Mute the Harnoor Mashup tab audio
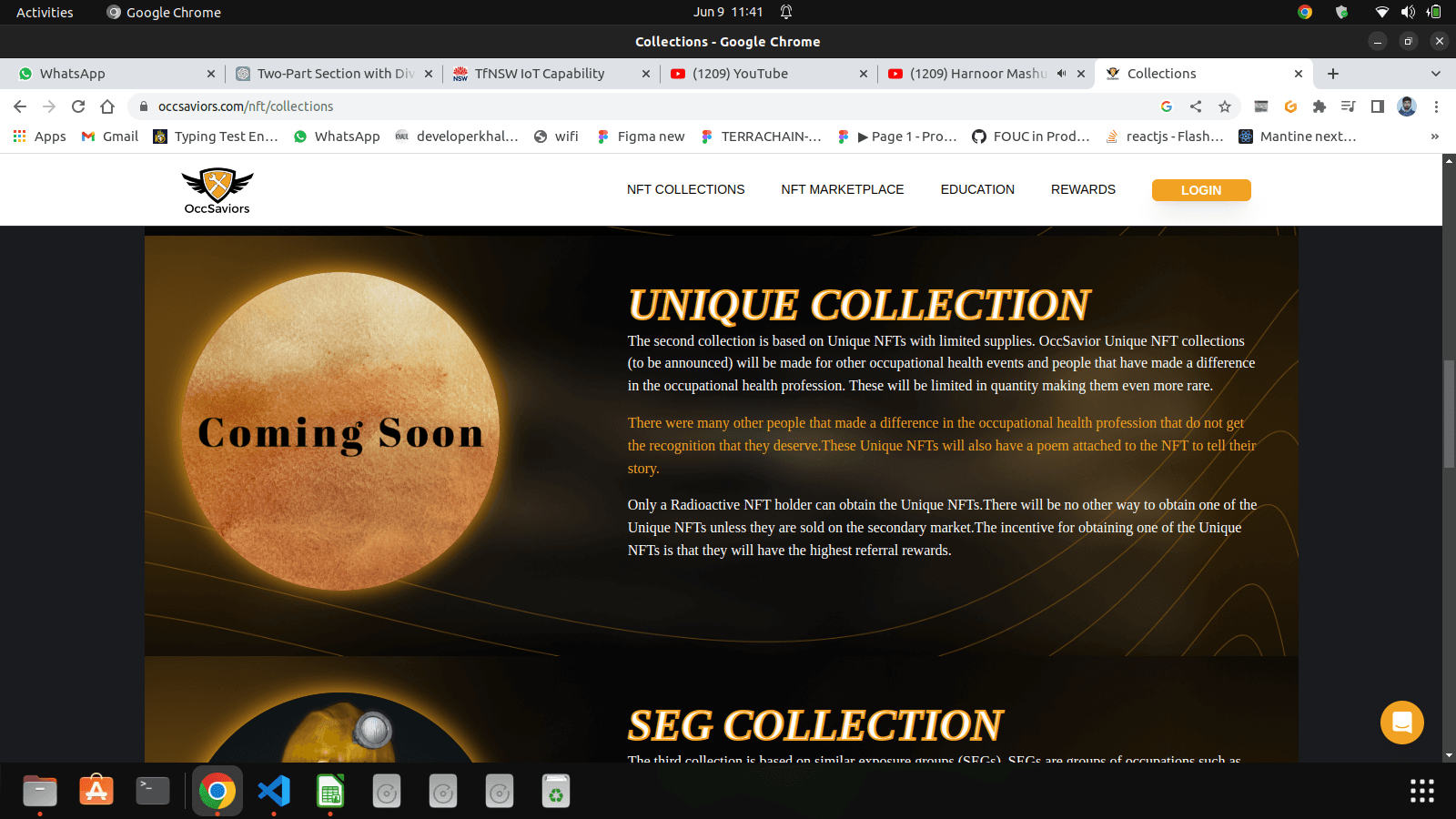Viewport: 1456px width, 819px height. (x=1061, y=74)
